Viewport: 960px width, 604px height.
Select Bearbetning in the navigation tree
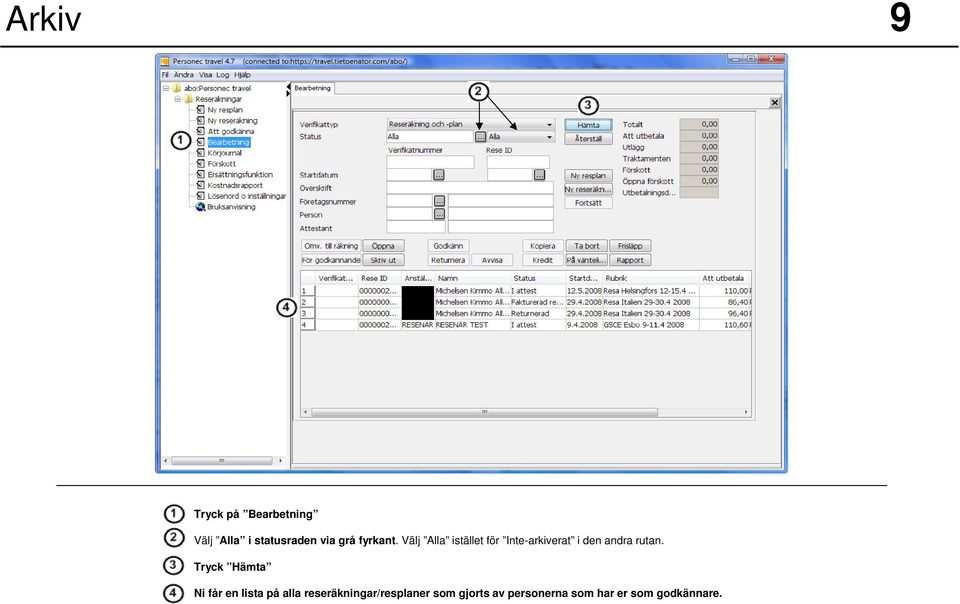[x=228, y=142]
